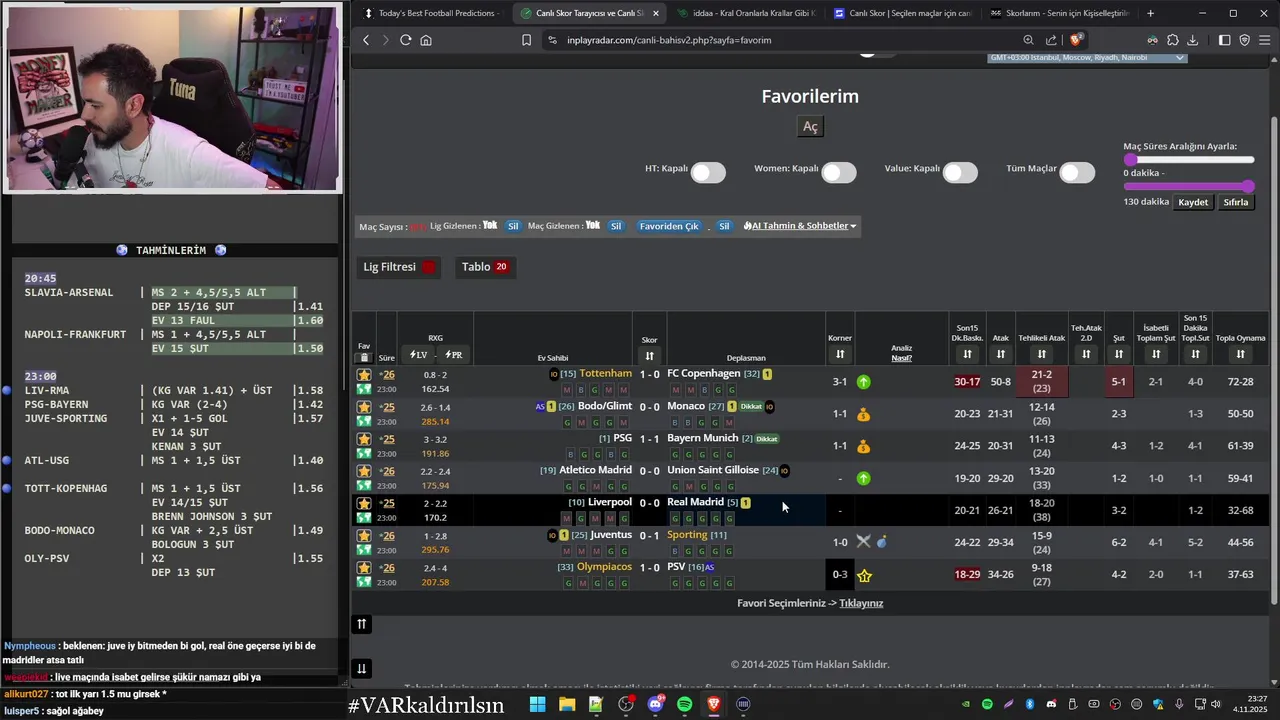Click lower 130 dakika slider handle
The image size is (1280, 720).
(x=1249, y=186)
